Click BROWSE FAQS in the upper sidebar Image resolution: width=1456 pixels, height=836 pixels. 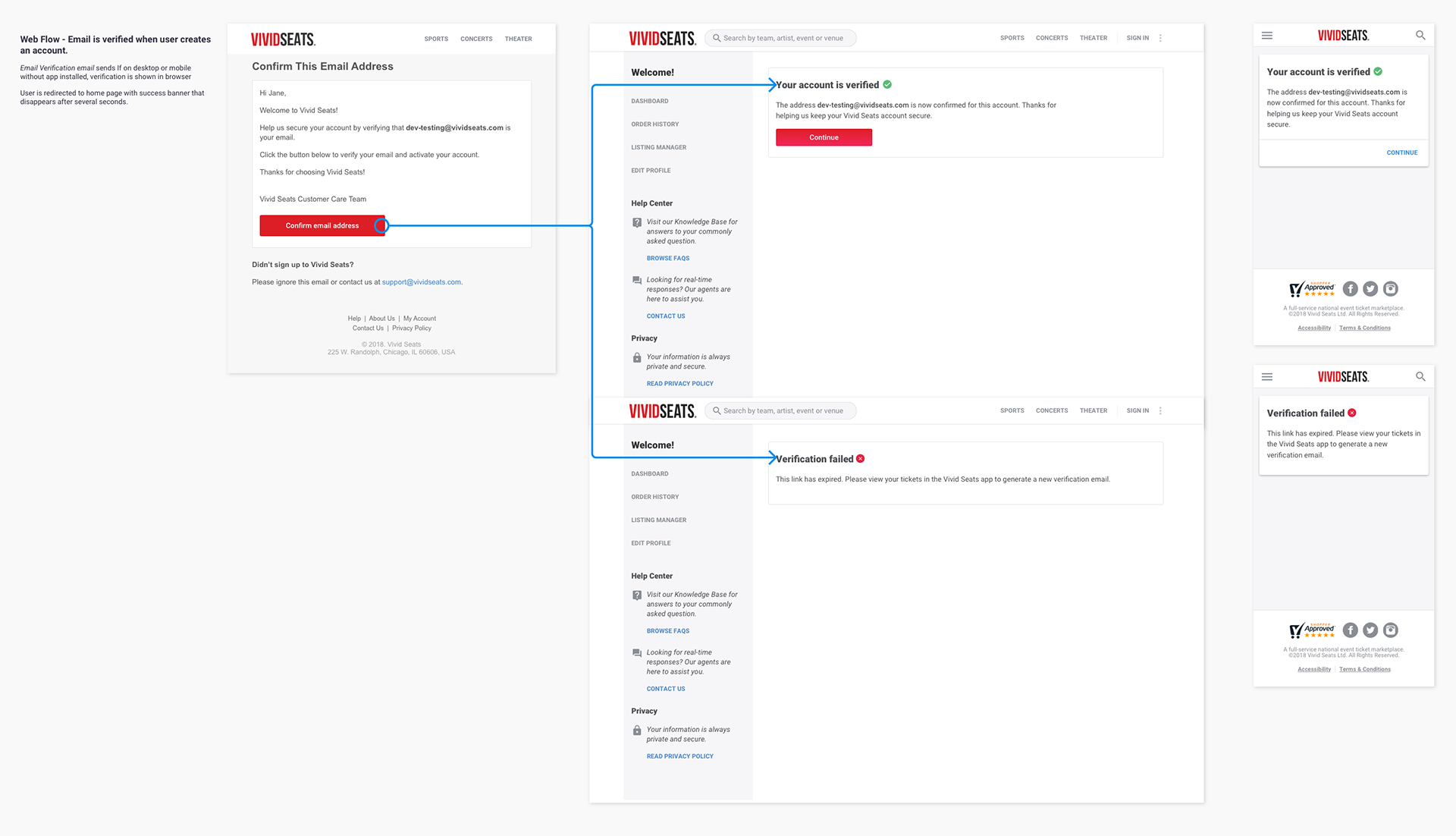pos(668,259)
